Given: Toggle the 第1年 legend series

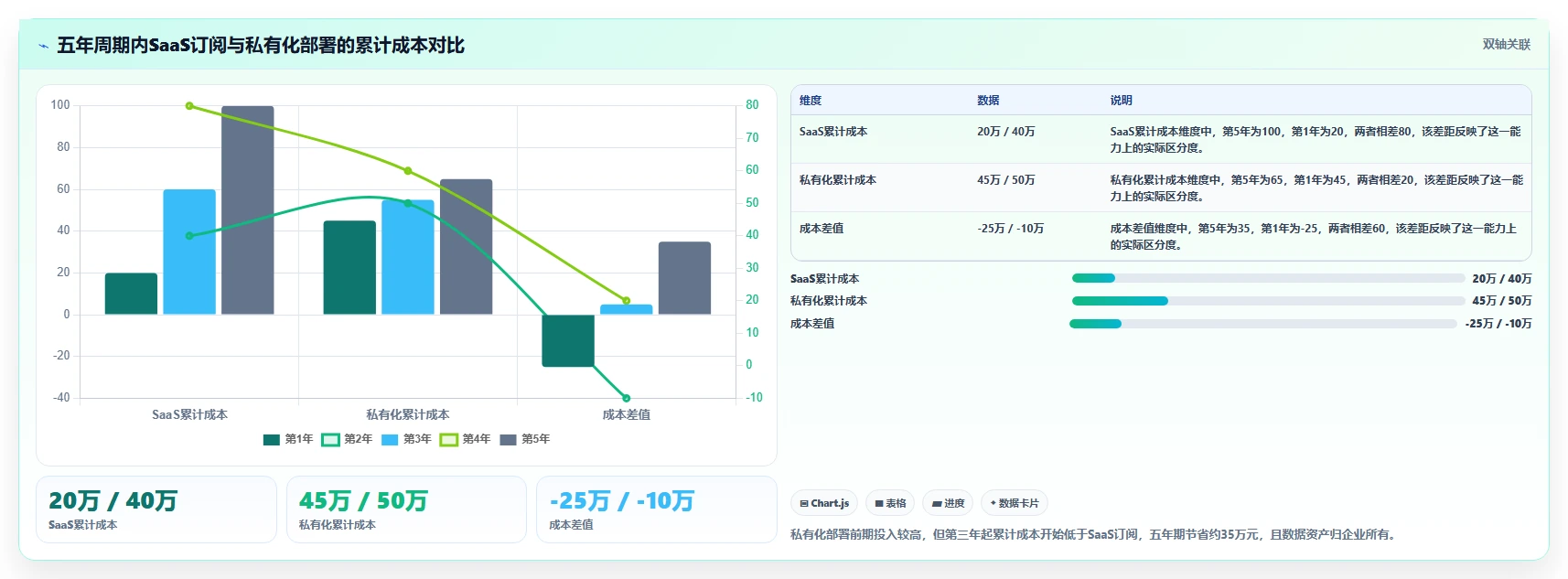Looking at the screenshot, I should coord(288,439).
